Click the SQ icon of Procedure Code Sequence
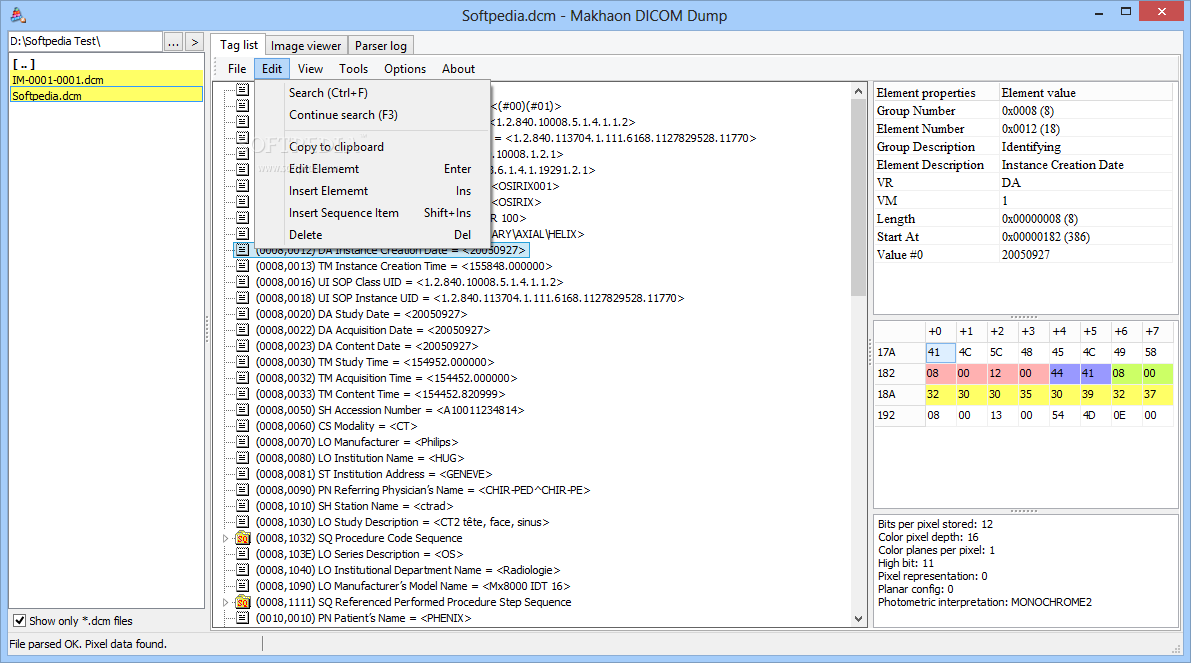The image size is (1191, 663). coord(242,538)
